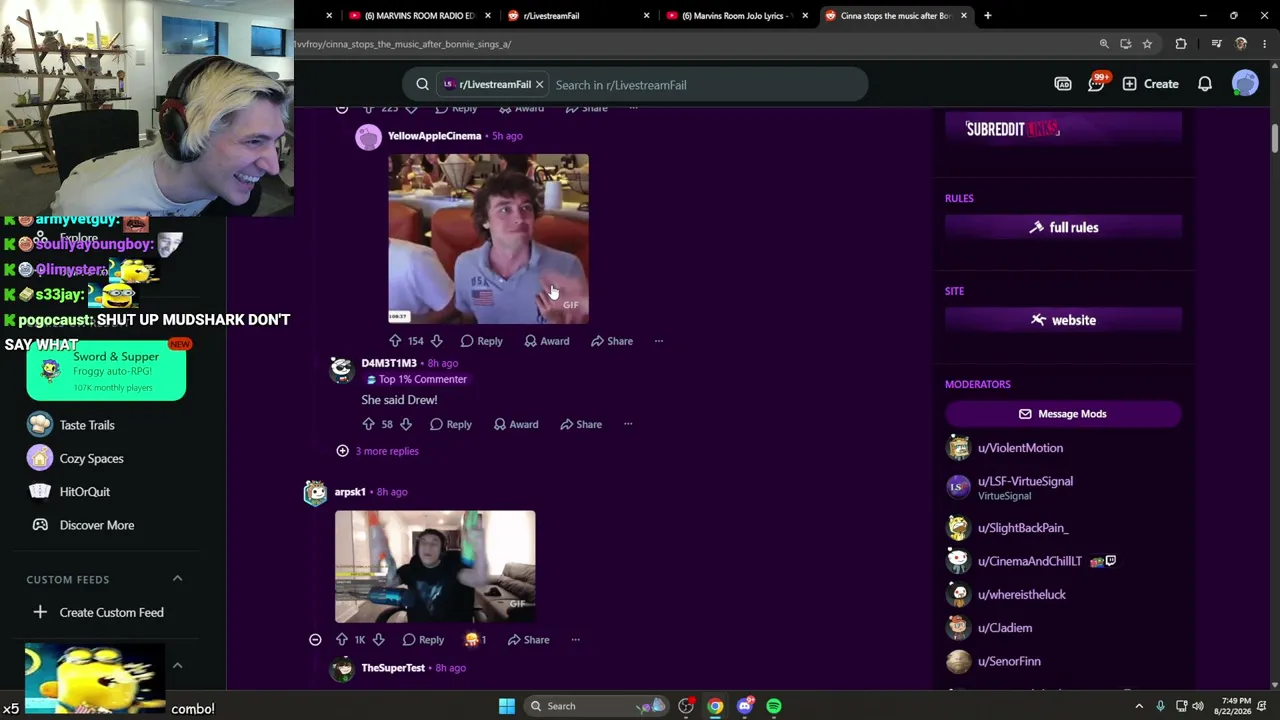
Task: Open Chrome's three-dot menu
Action: click(x=1265, y=44)
